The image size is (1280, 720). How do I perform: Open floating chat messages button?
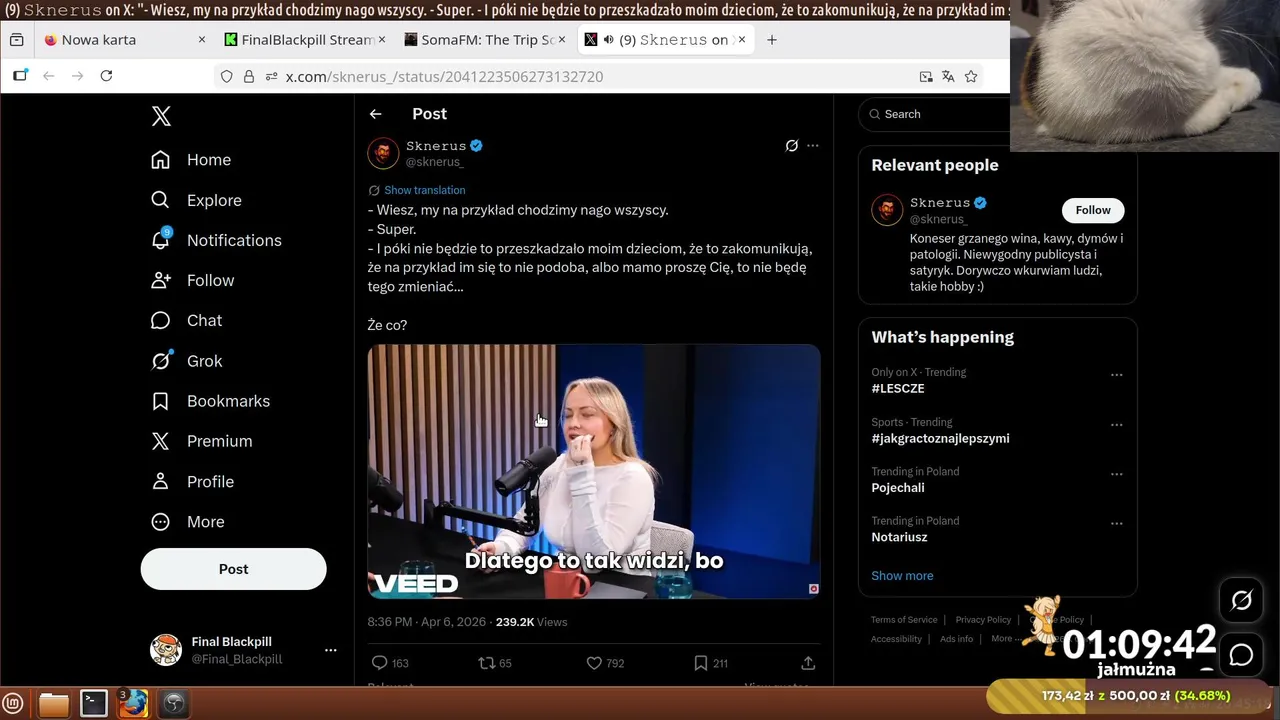click(1241, 655)
